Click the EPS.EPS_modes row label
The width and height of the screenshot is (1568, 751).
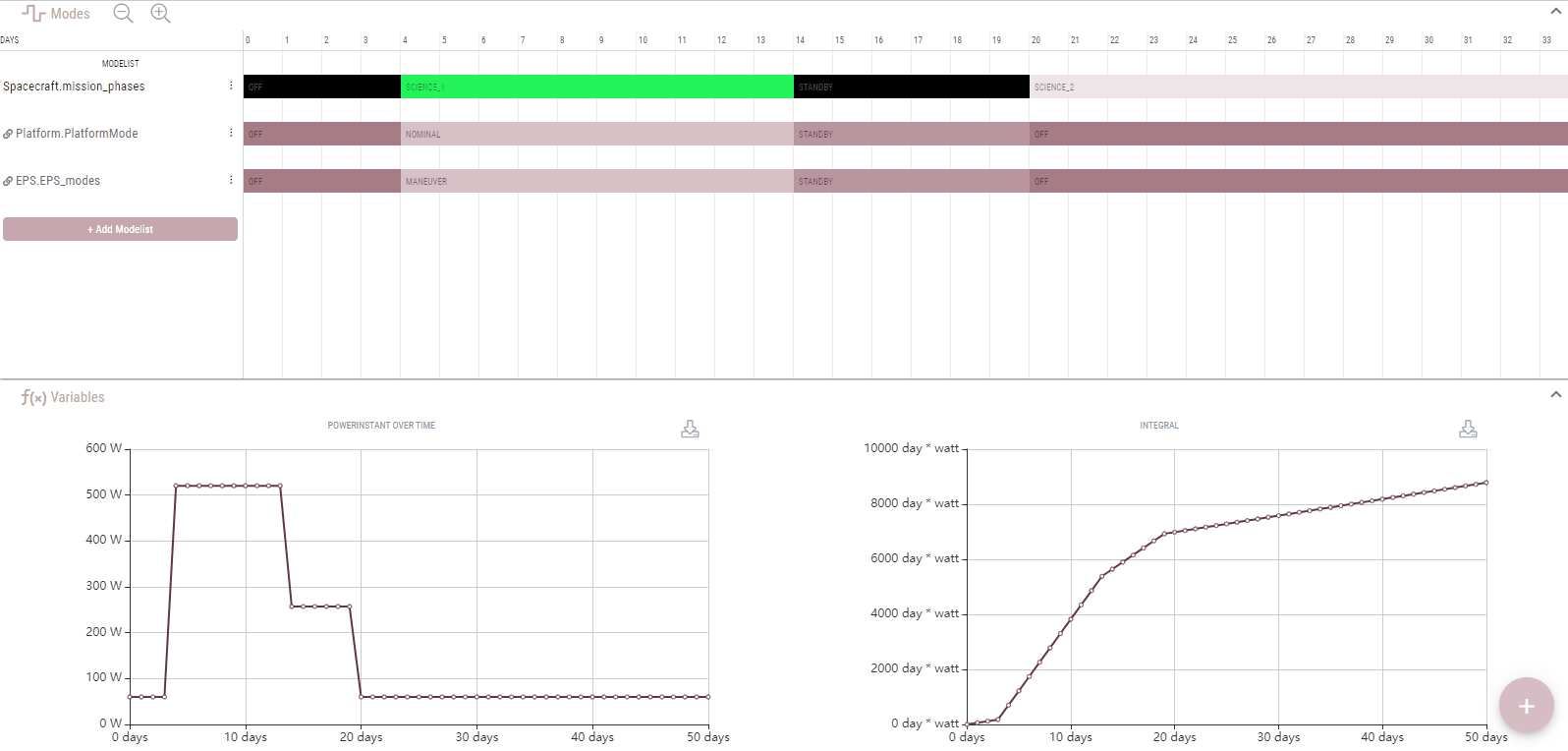58,181
